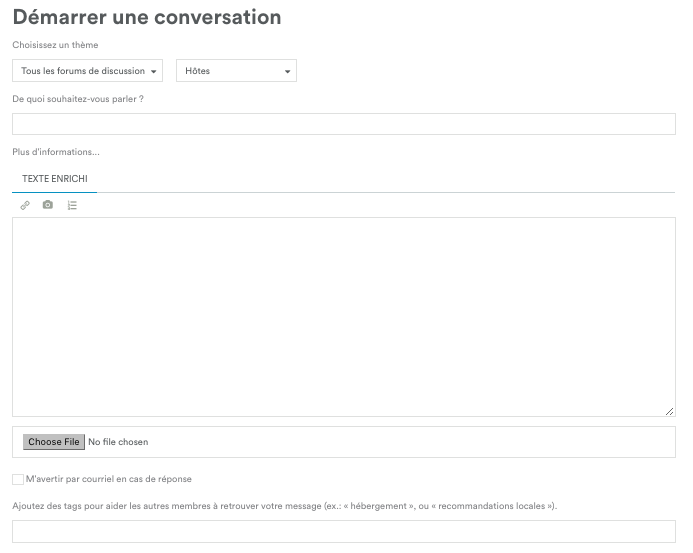Click the "No file chosen" text
Image resolution: width=693 pixels, height=553 pixels.
coord(118,442)
